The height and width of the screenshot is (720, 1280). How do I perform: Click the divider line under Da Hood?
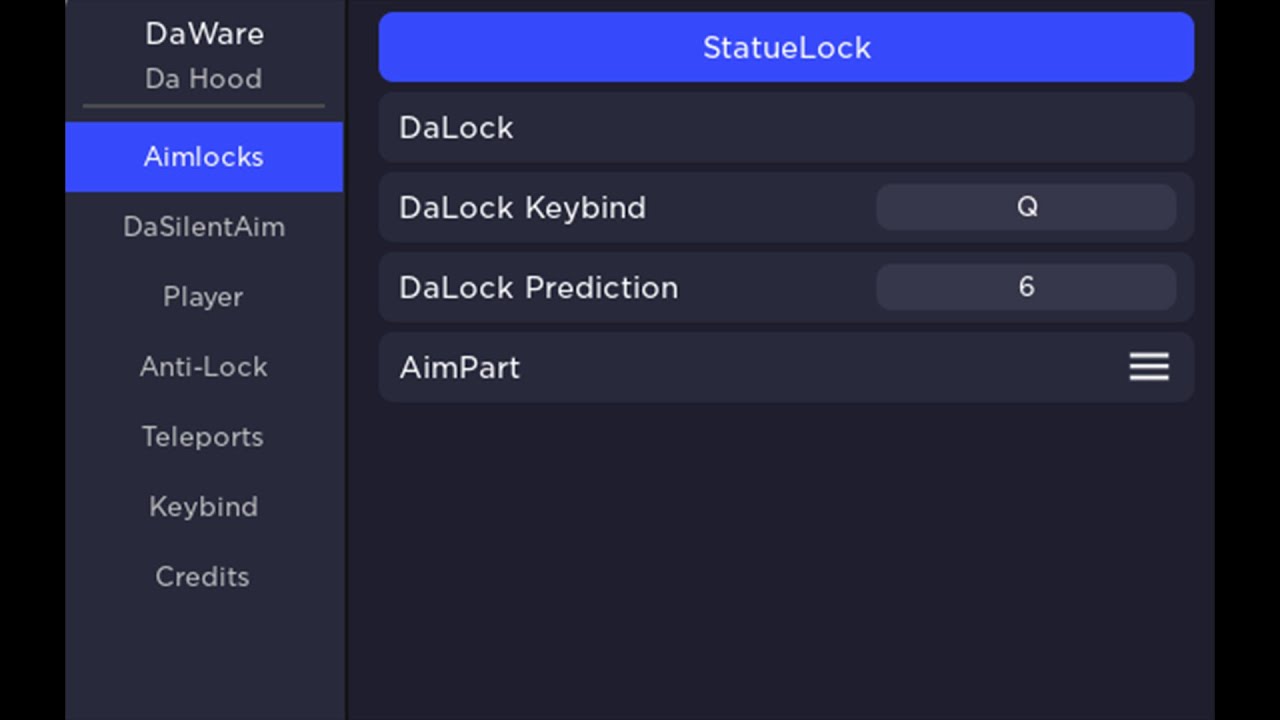pyautogui.click(x=204, y=105)
